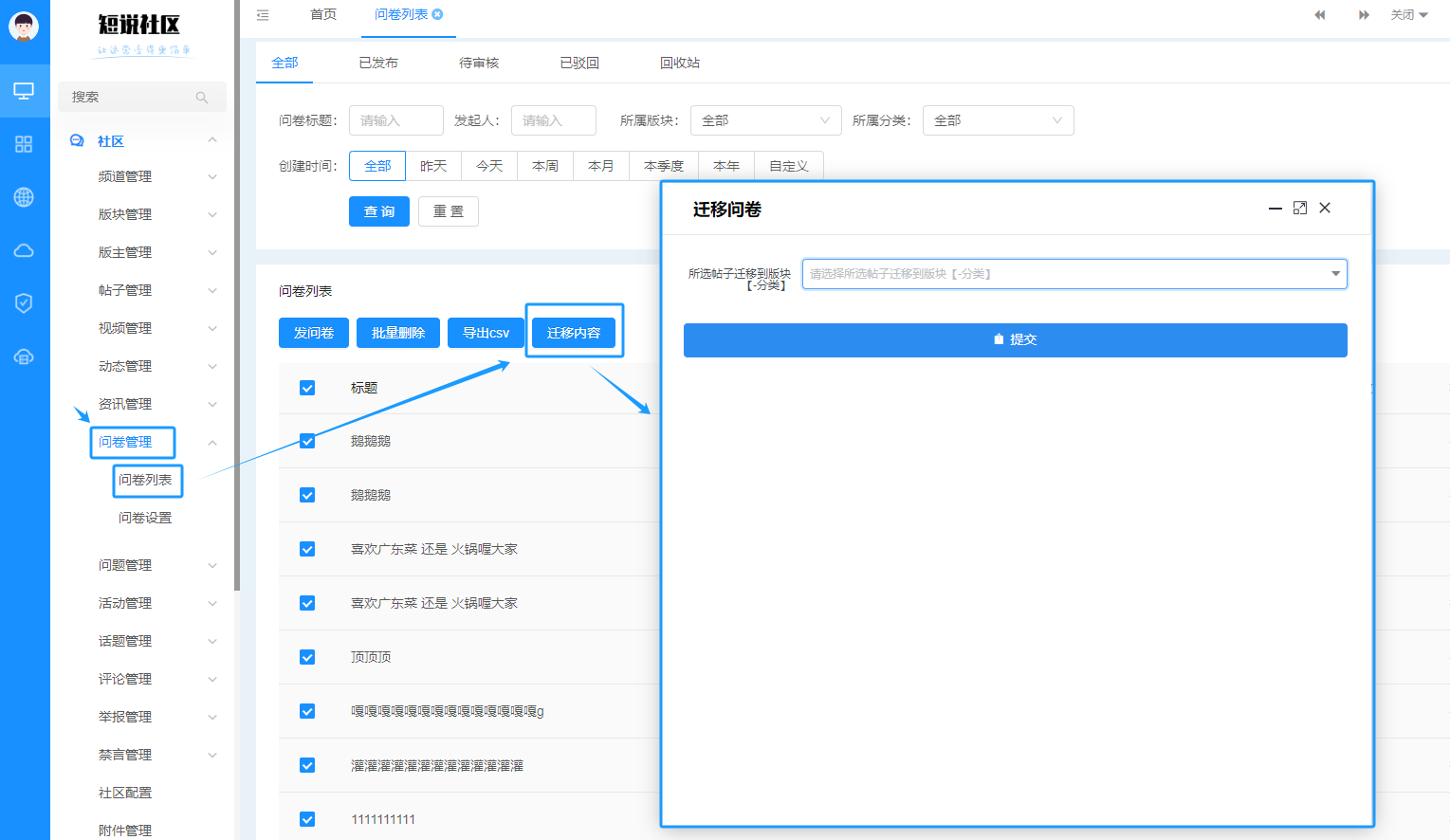The height and width of the screenshot is (840, 1450).
Task: Click the user avatar icon
Action: click(24, 26)
